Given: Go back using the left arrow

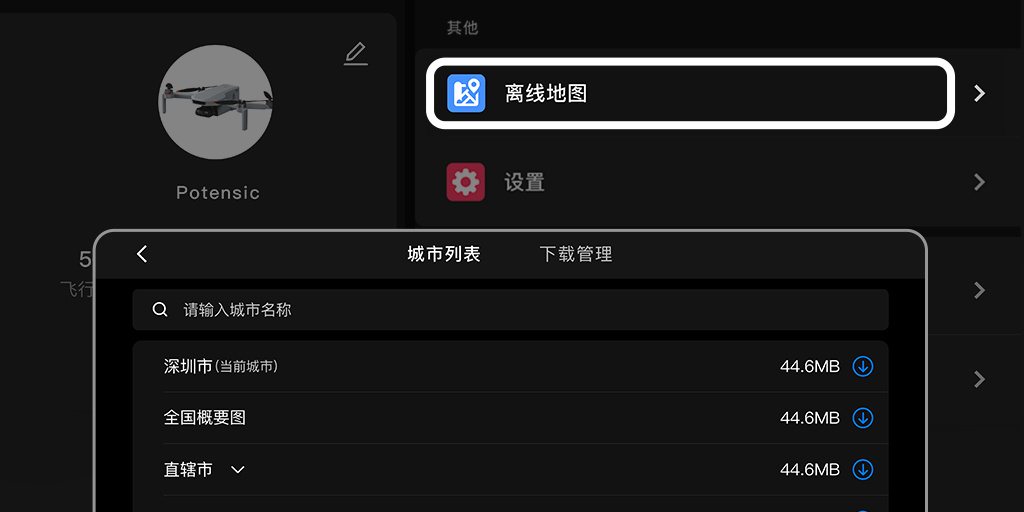Looking at the screenshot, I should (x=142, y=254).
